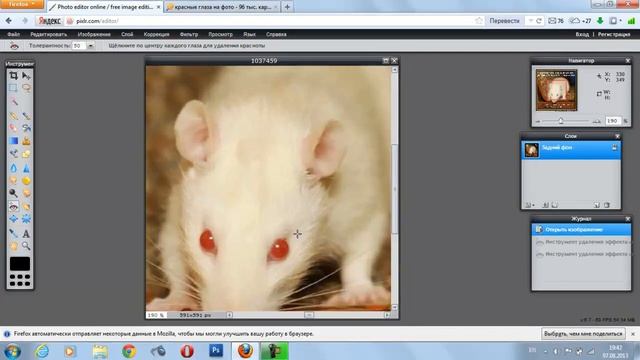This screenshot has height=360, width=640.
Task: Open the Язык menu
Action: (x=249, y=34)
